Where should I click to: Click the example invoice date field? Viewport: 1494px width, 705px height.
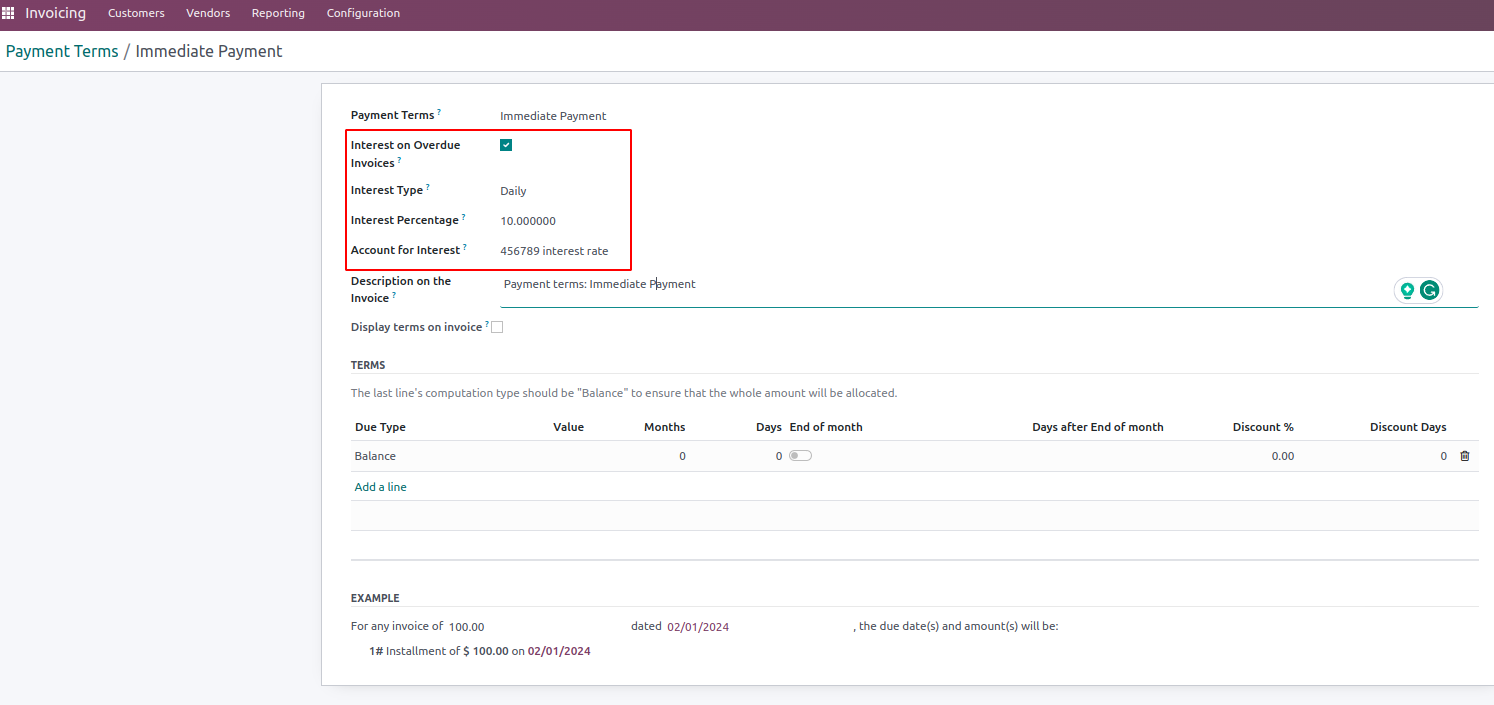tap(698, 627)
